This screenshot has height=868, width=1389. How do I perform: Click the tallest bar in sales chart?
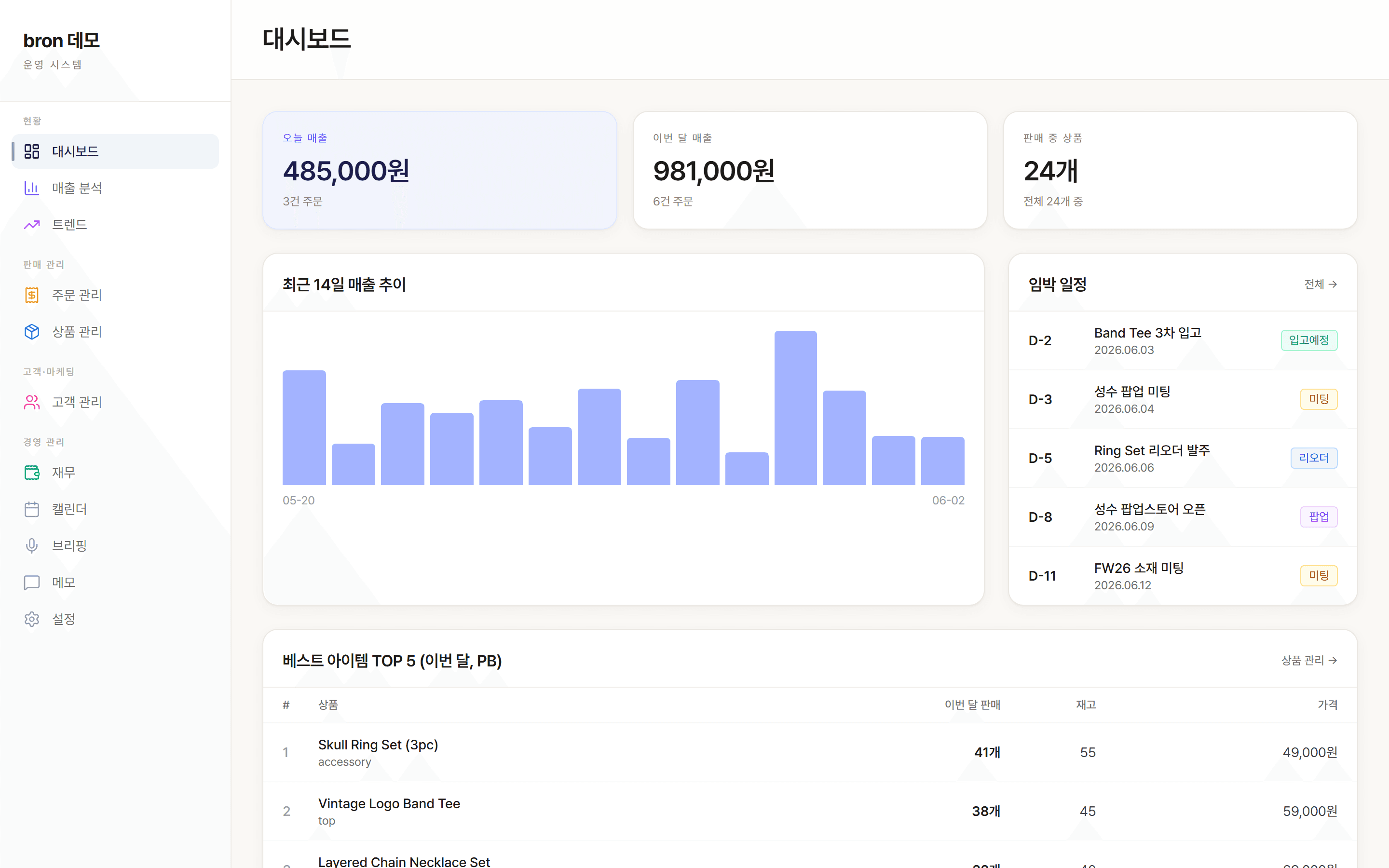click(795, 407)
